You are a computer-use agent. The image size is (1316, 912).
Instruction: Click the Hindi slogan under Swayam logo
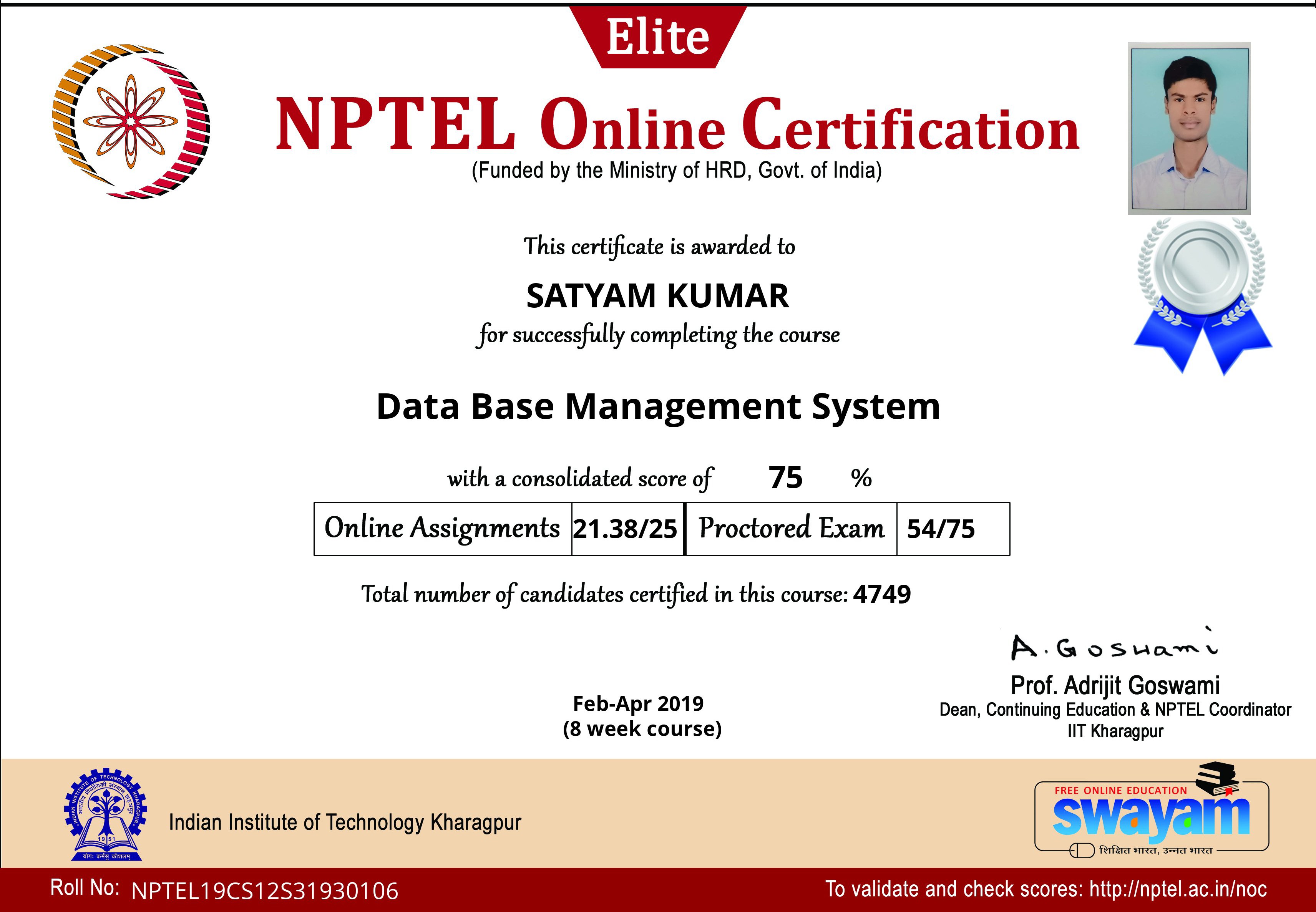click(x=1155, y=850)
